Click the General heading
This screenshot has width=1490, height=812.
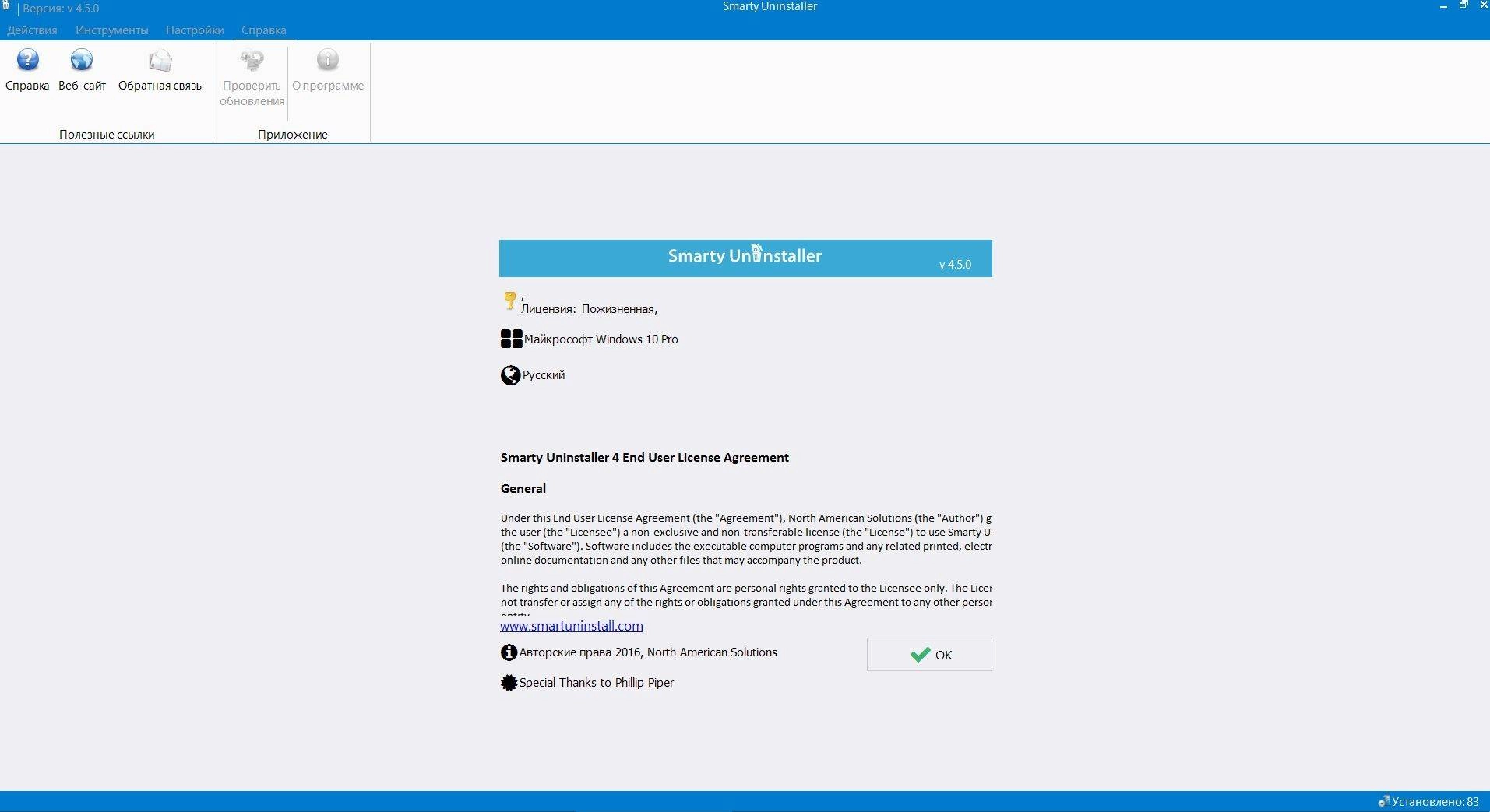coord(523,489)
